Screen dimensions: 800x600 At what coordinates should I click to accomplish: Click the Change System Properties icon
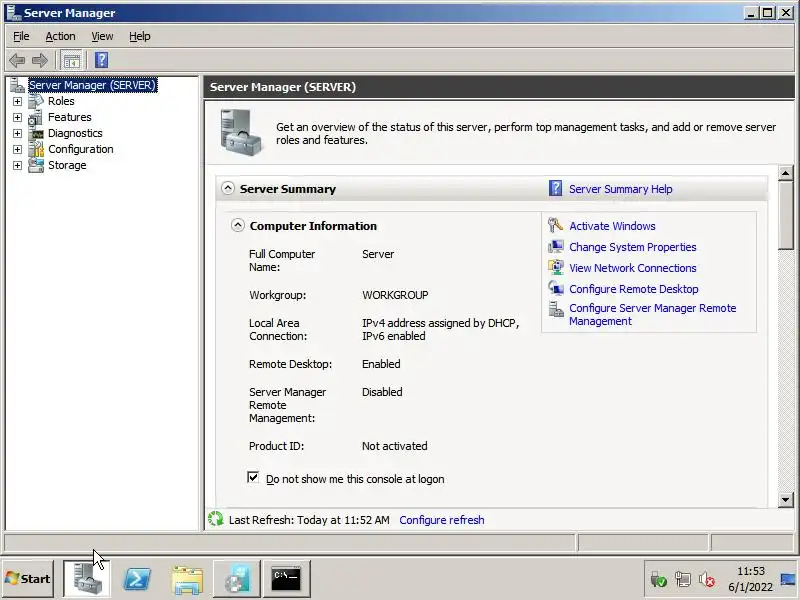(555, 246)
